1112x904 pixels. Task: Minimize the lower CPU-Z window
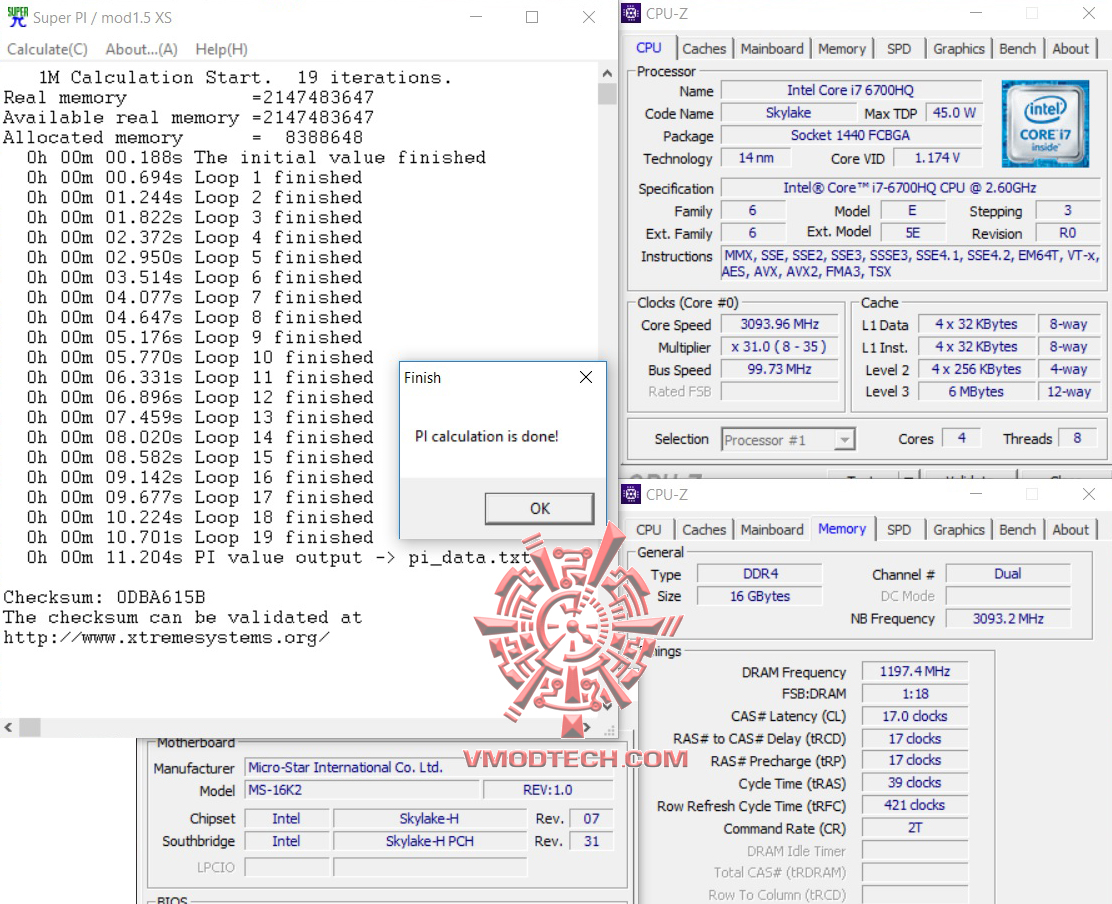click(976, 493)
